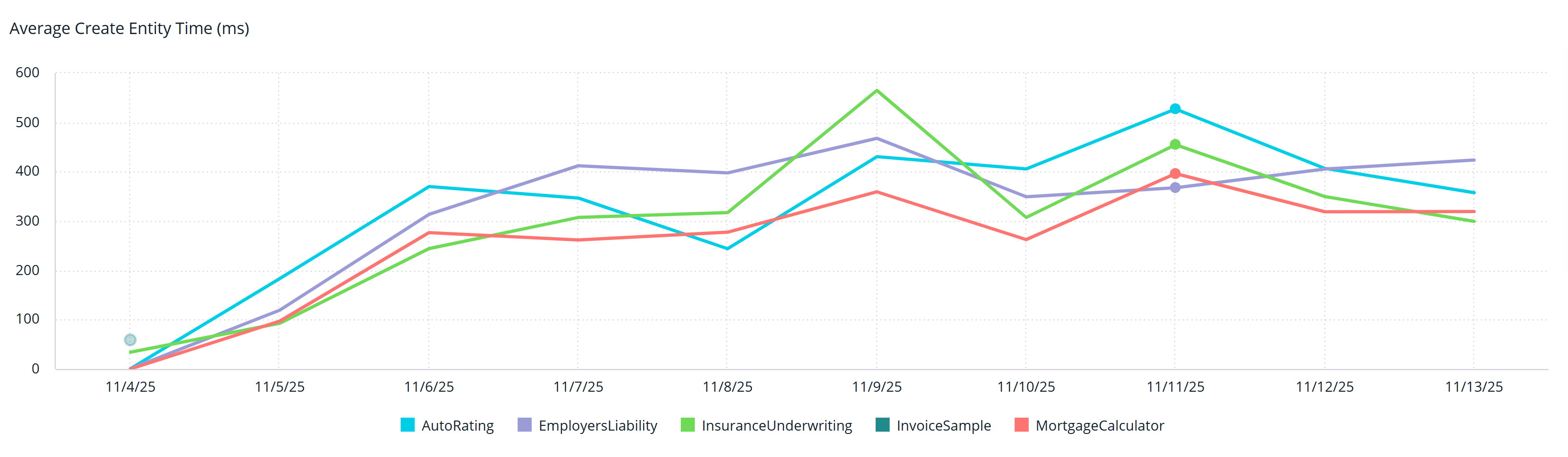1568x457 pixels.
Task: Toggle the MortgageCalculator series legend label
Action: pos(1099,425)
